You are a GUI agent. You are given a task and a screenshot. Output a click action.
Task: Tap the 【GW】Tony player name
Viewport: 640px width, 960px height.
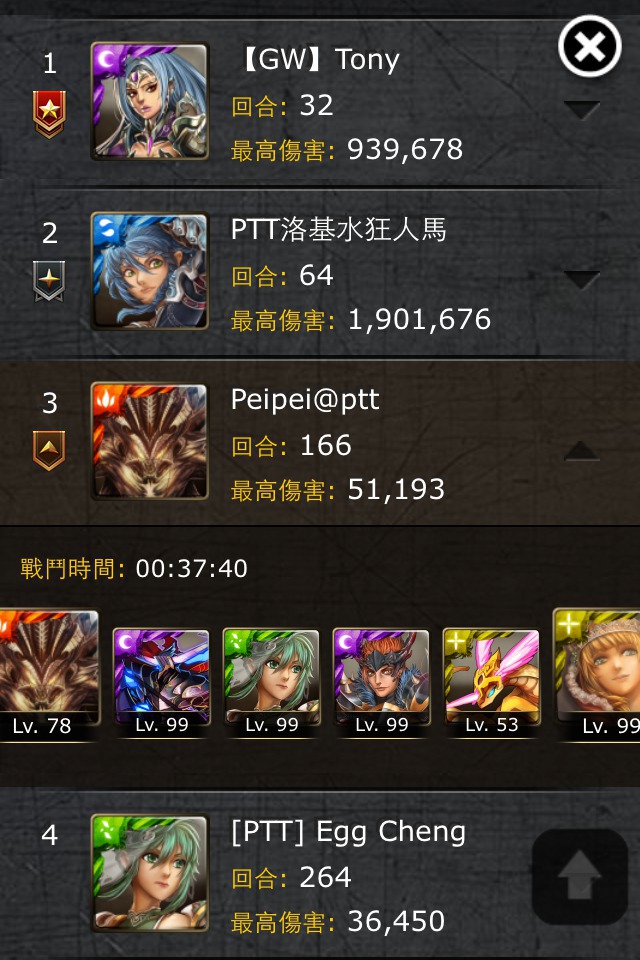click(318, 60)
